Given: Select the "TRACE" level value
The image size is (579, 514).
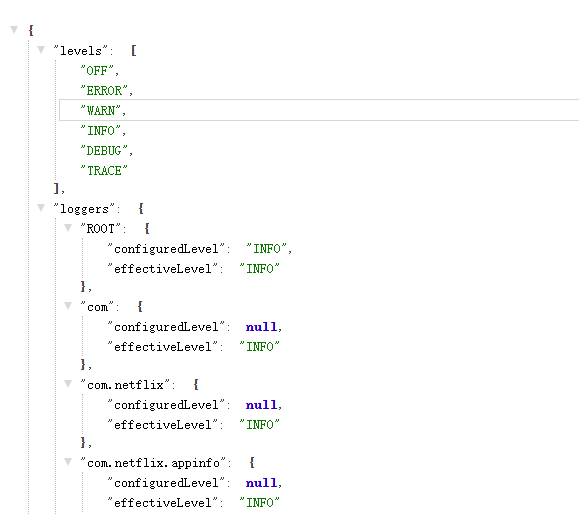Looking at the screenshot, I should coord(104,171).
